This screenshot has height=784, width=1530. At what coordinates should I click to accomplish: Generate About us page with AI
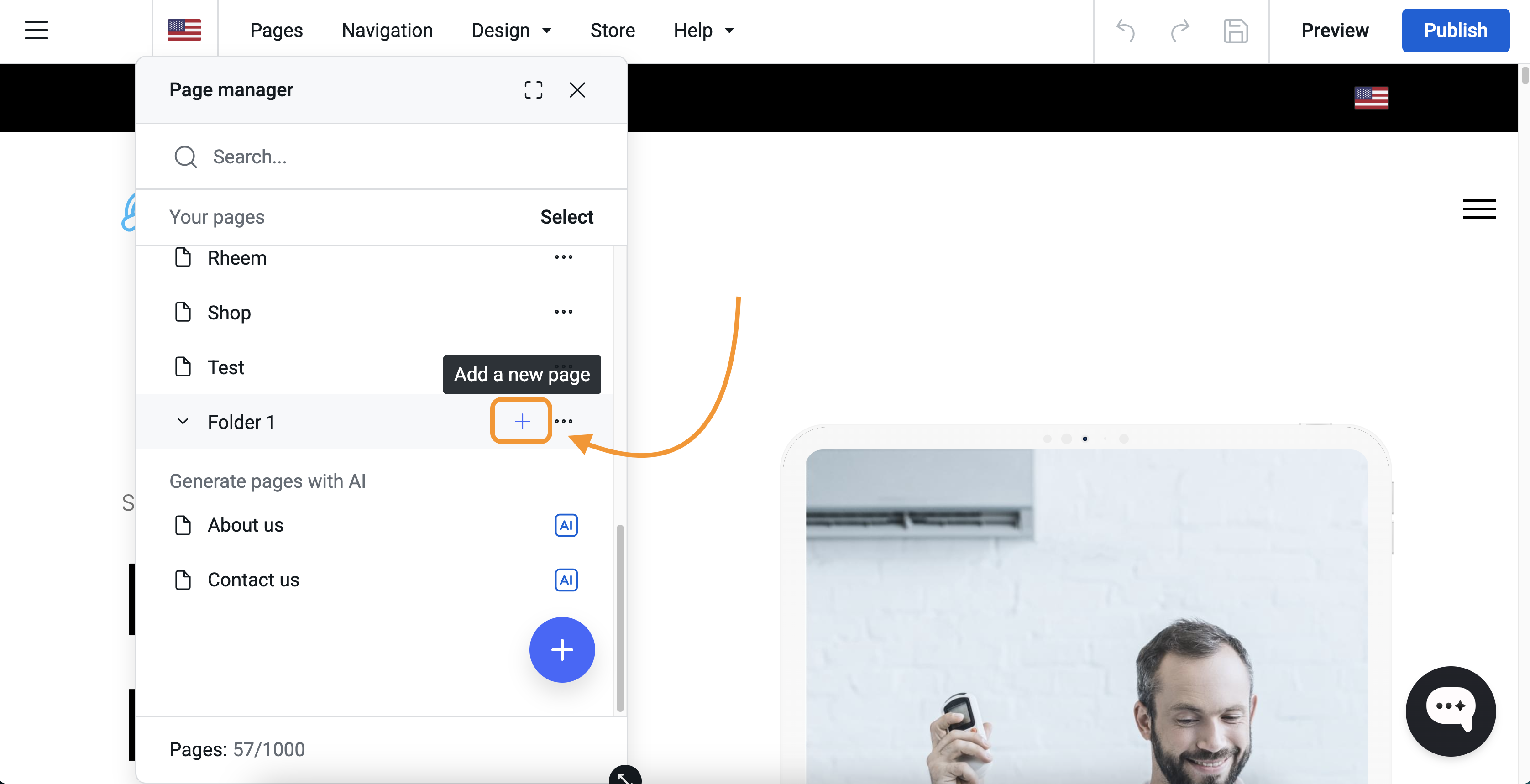566,525
